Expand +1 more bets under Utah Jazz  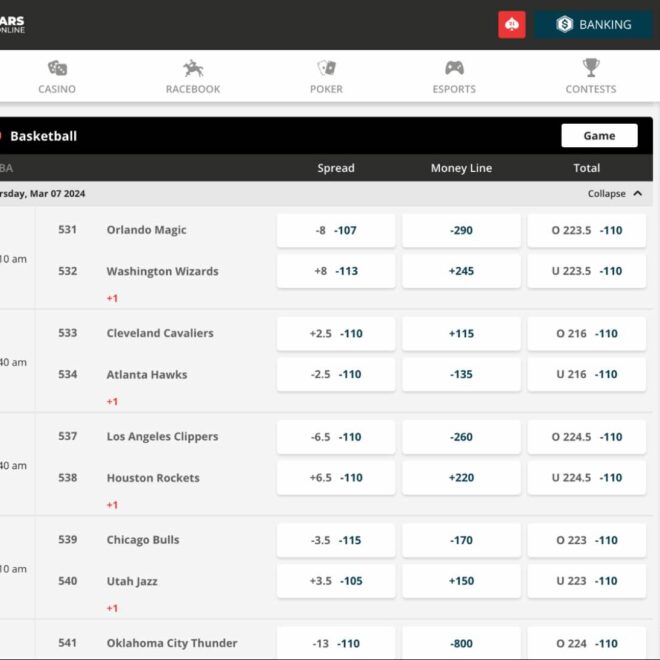112,608
